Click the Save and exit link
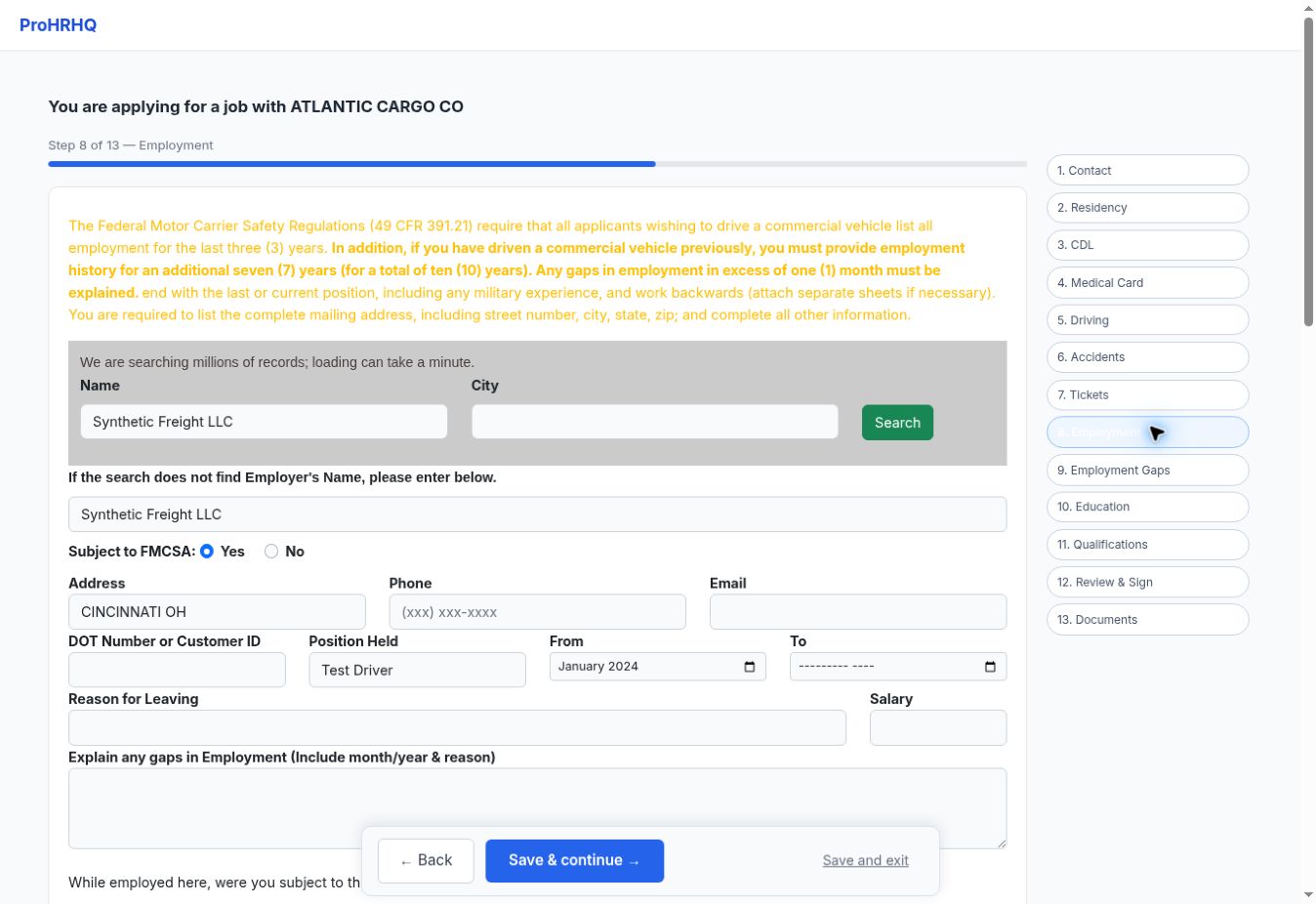This screenshot has width=1316, height=904. (x=866, y=861)
